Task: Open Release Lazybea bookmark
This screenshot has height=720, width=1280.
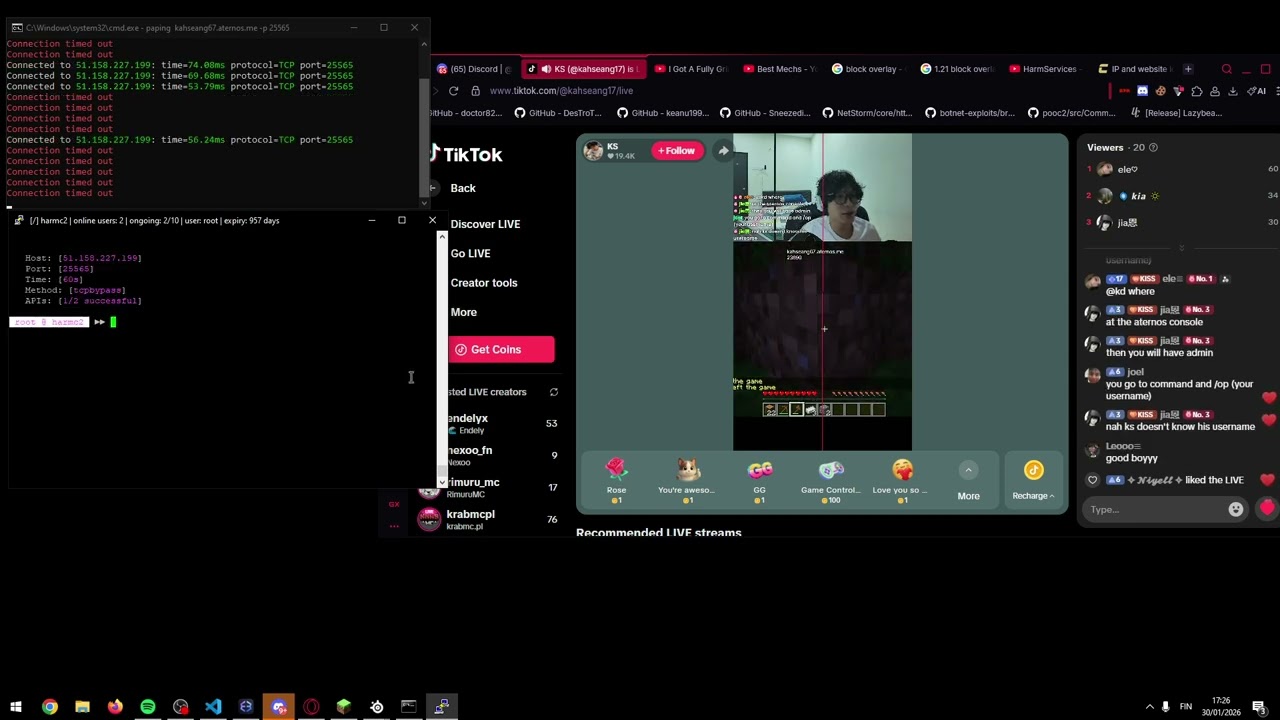Action: (1176, 113)
